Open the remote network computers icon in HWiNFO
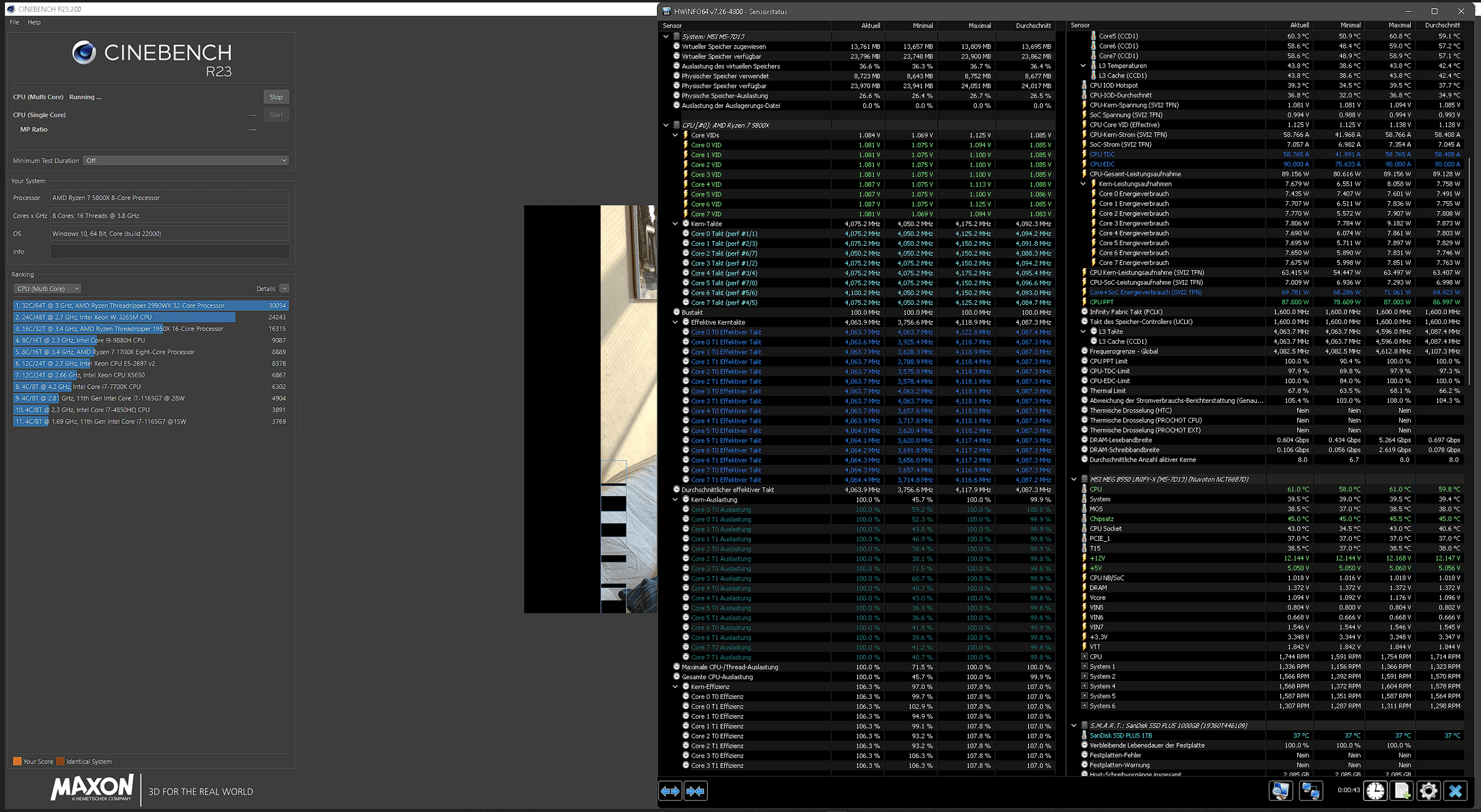The height and width of the screenshot is (812, 1481). (1310, 790)
